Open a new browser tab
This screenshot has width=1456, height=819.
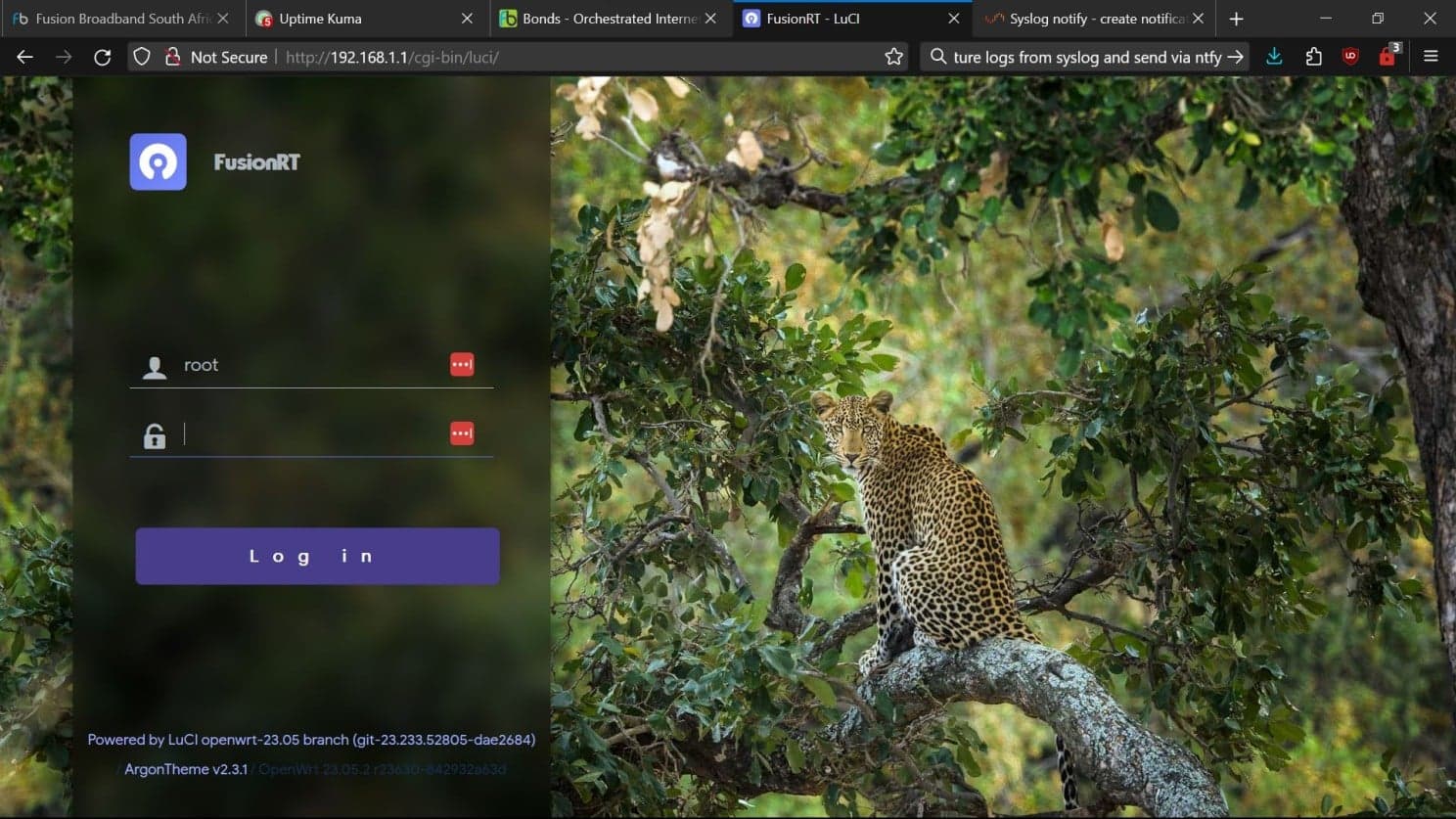(x=1236, y=19)
